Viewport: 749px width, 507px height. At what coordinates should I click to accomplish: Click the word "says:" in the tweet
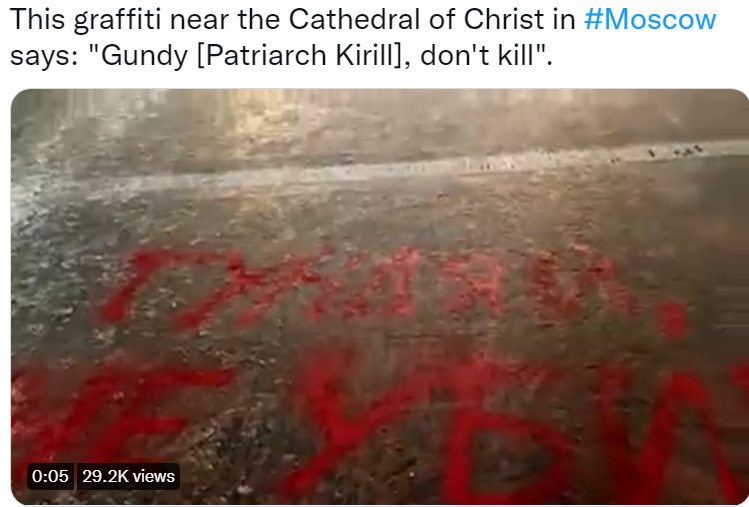point(44,57)
